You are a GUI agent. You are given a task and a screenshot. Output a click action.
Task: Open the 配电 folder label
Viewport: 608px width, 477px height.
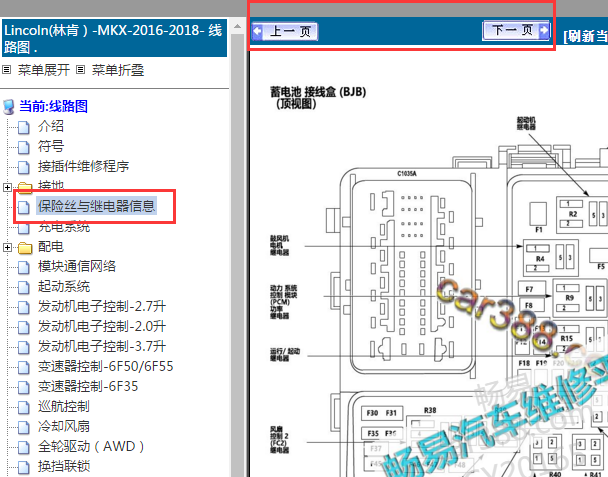coord(51,247)
